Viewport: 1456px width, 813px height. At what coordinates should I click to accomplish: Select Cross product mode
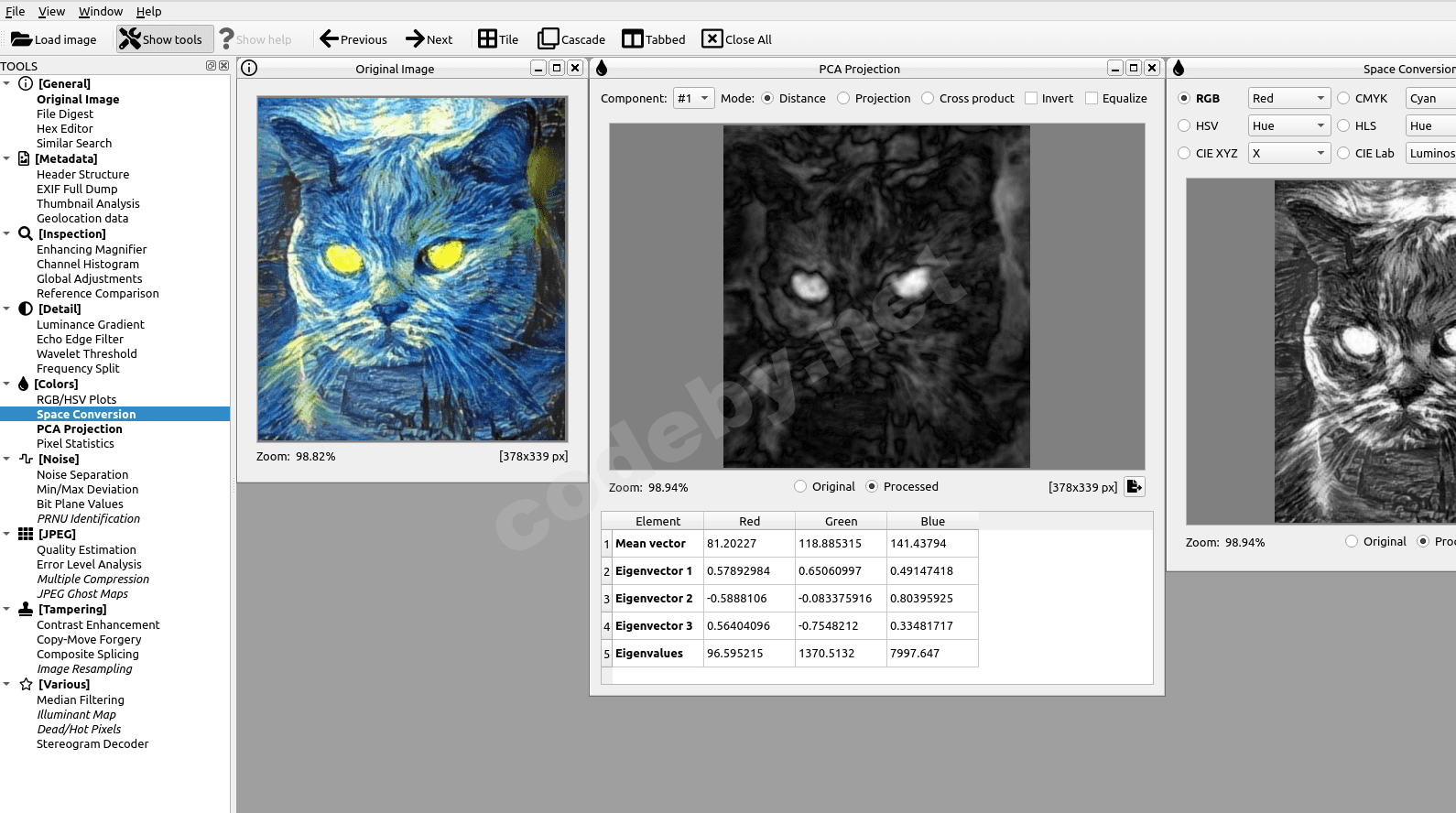[x=929, y=99]
